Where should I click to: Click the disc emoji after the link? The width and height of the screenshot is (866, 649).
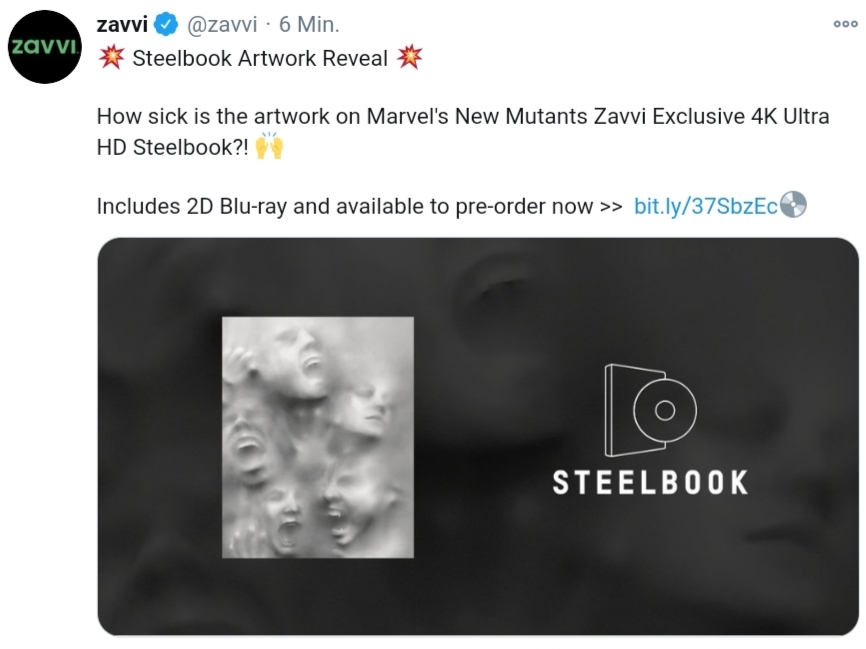793,205
